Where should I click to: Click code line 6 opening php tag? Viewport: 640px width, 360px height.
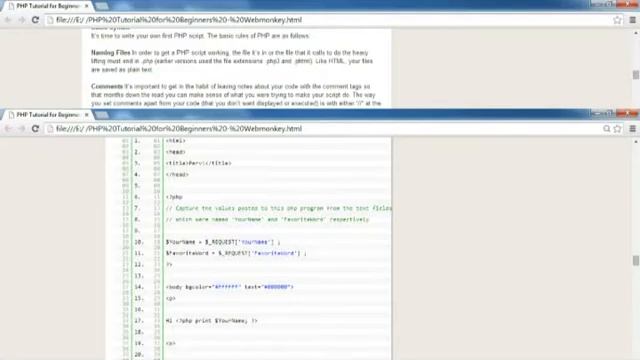pos(174,197)
